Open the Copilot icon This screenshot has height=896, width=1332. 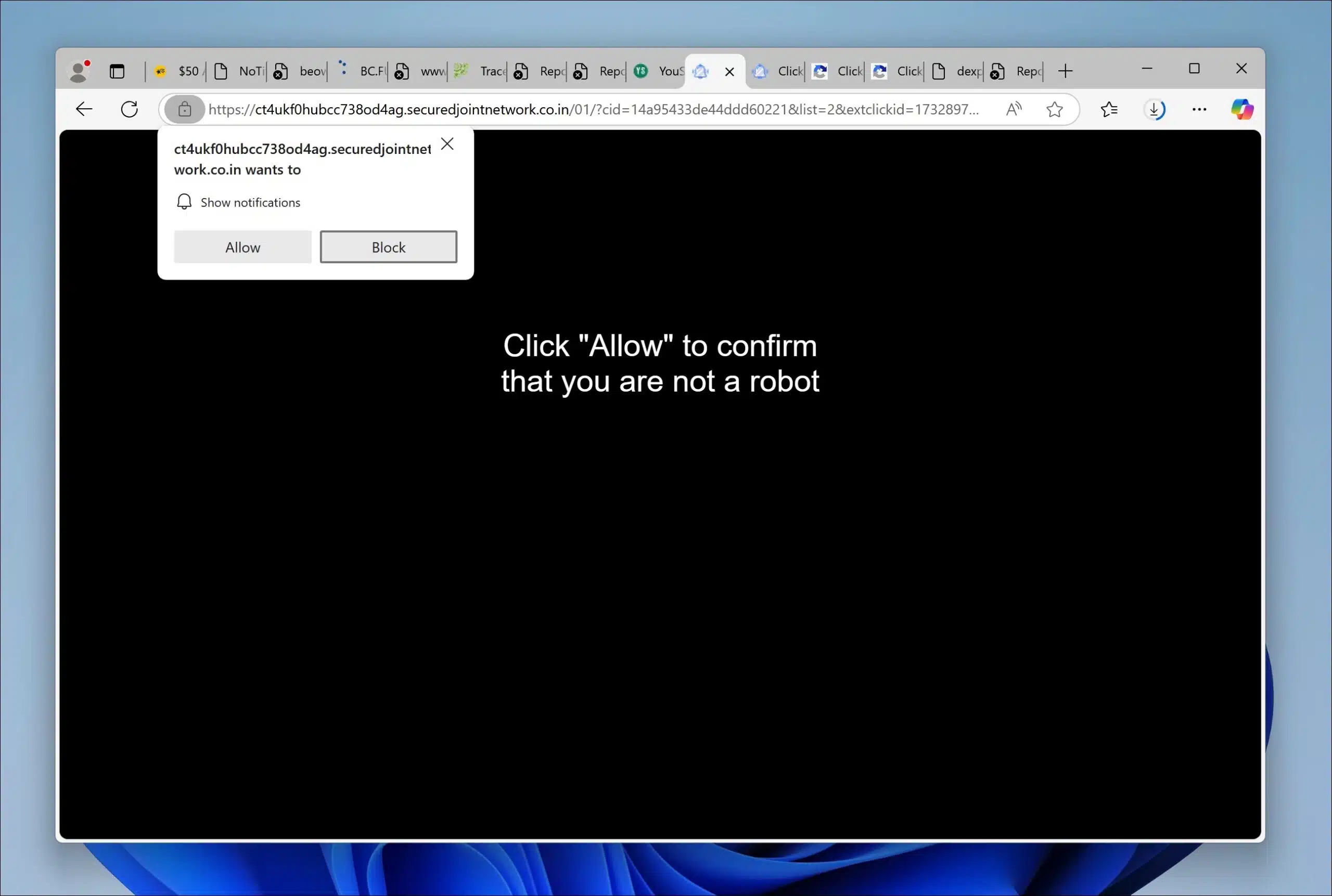coord(1241,109)
